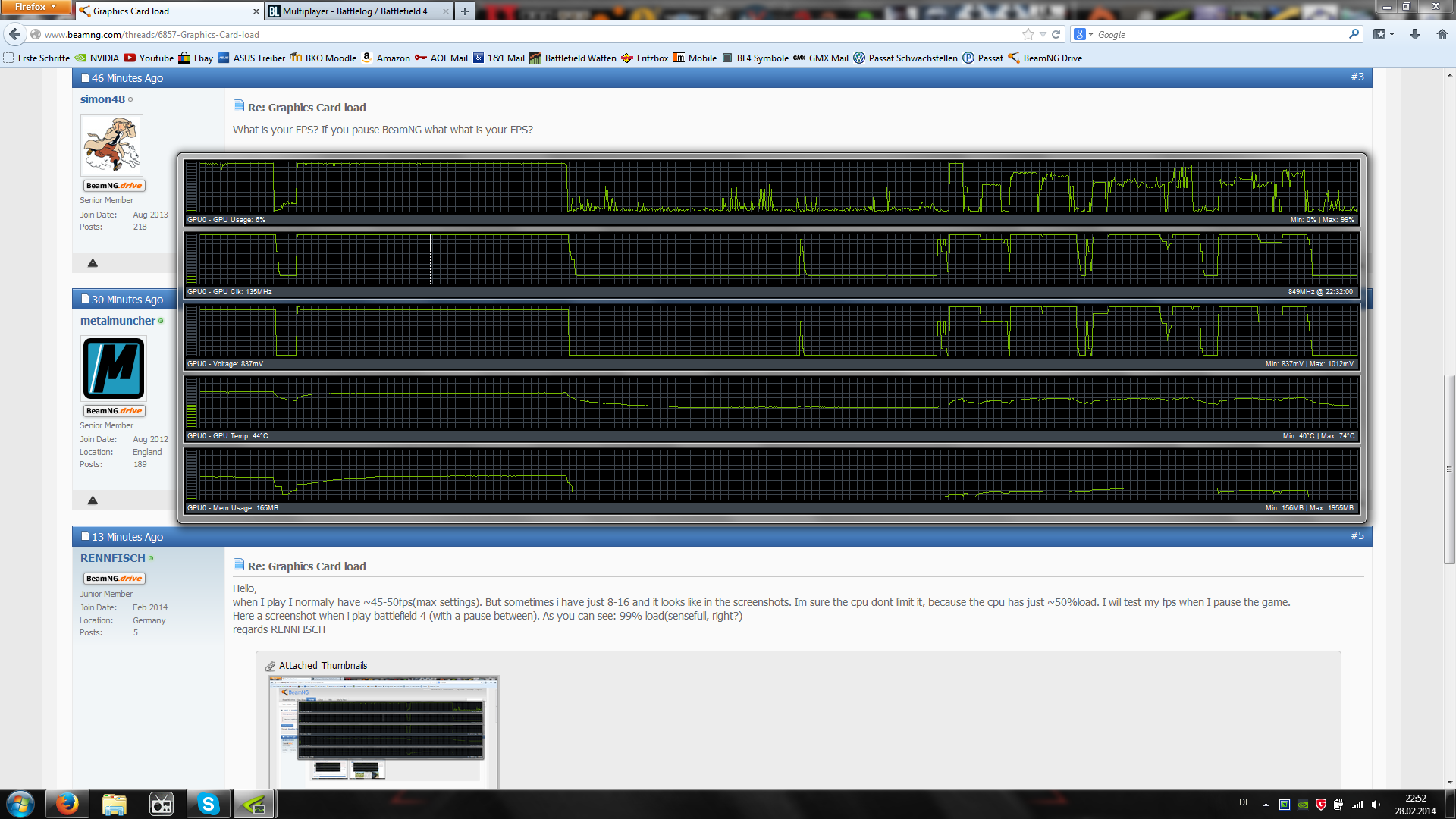Click the GPU Temp graph panel
The image size is (1456, 819).
click(771, 409)
